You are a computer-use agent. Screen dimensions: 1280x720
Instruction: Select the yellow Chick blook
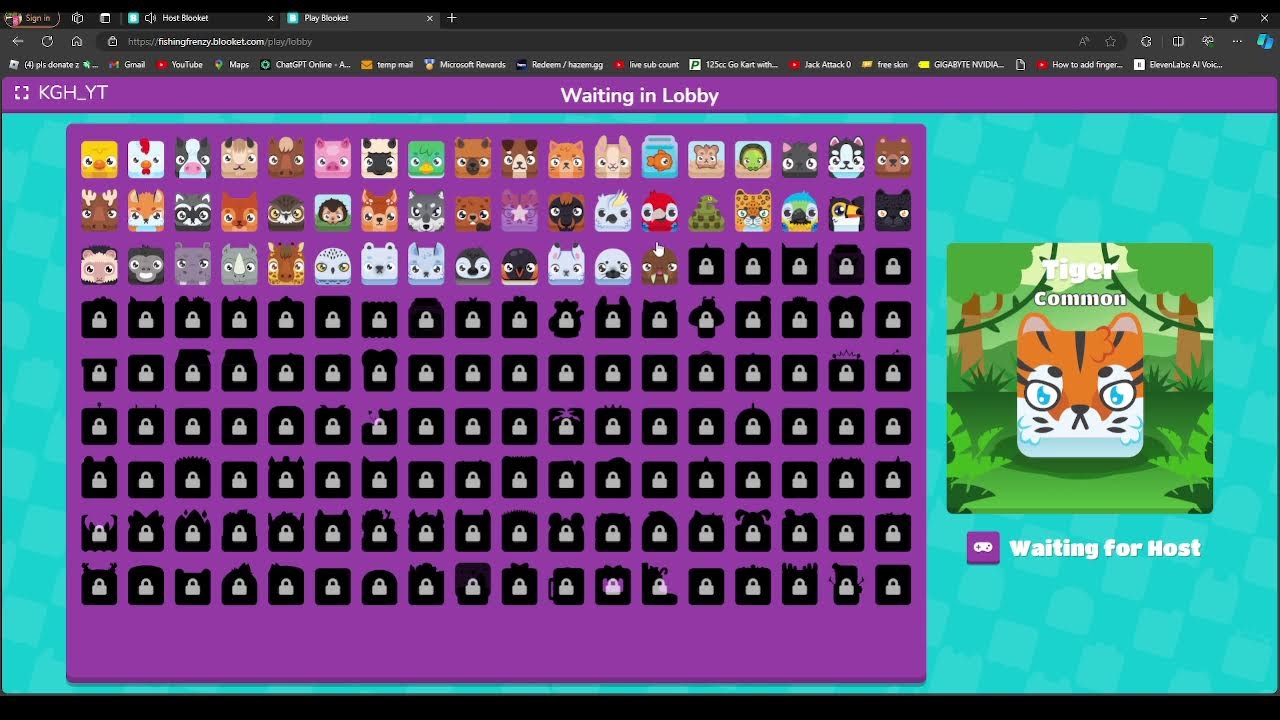(x=99, y=159)
